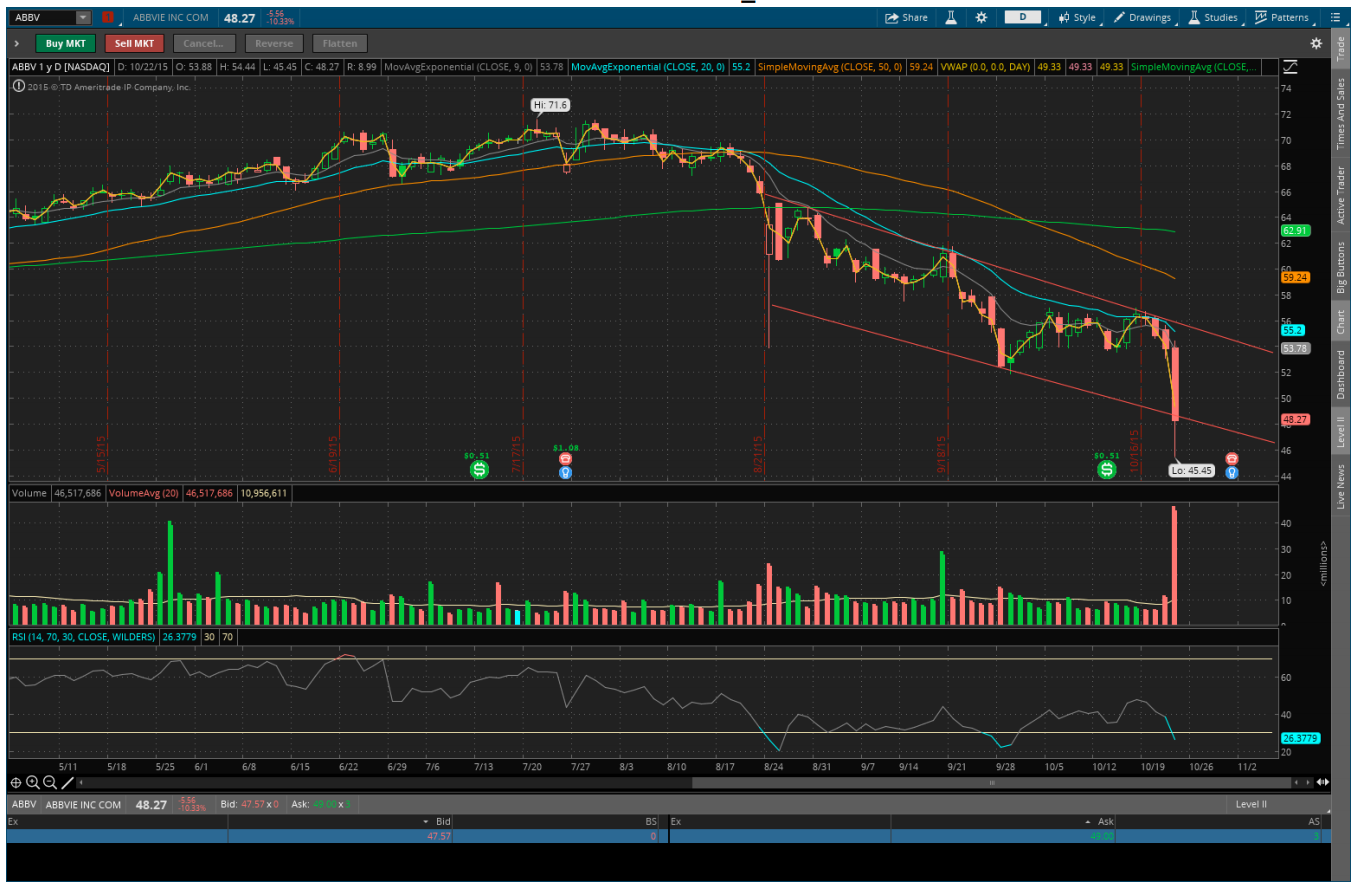Click the flask Studies quick icon
The height and width of the screenshot is (883, 1355).
point(952,17)
